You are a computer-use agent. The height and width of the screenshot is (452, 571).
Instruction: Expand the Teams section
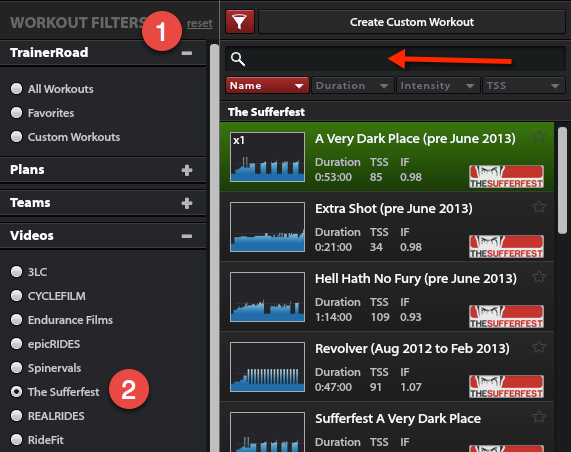tap(187, 203)
